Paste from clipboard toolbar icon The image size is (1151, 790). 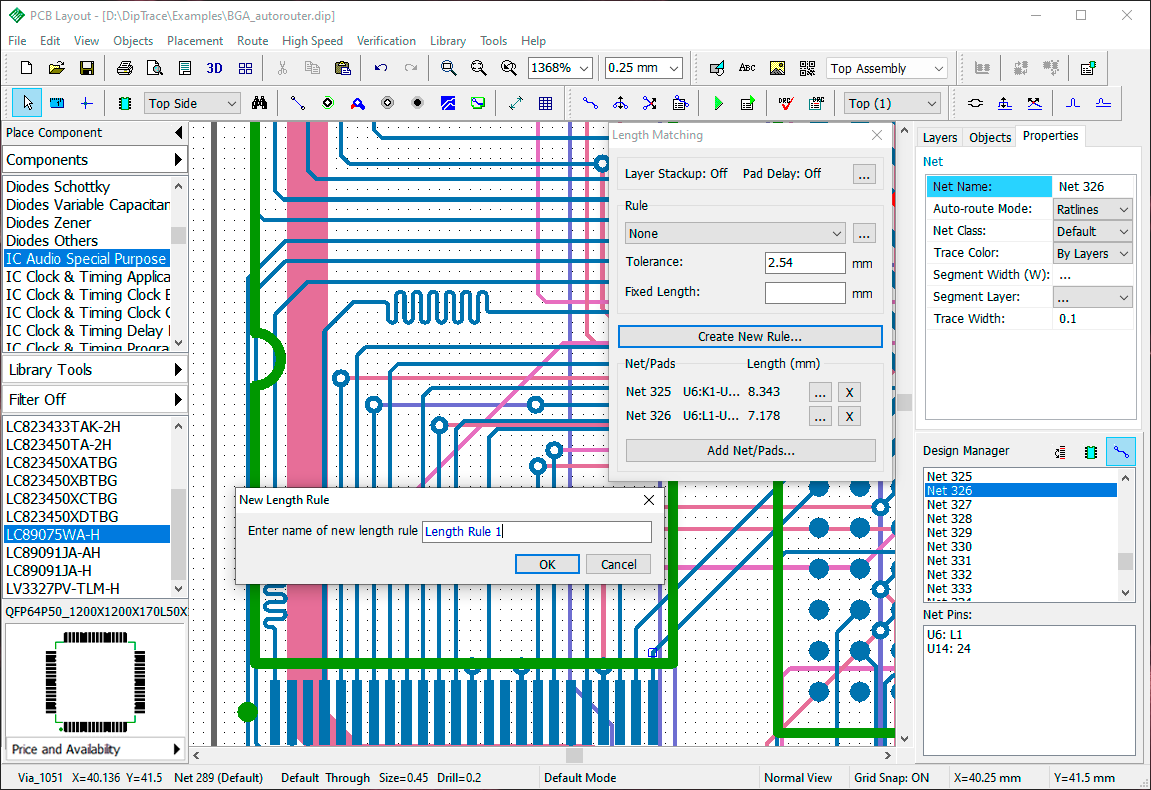click(x=343, y=68)
